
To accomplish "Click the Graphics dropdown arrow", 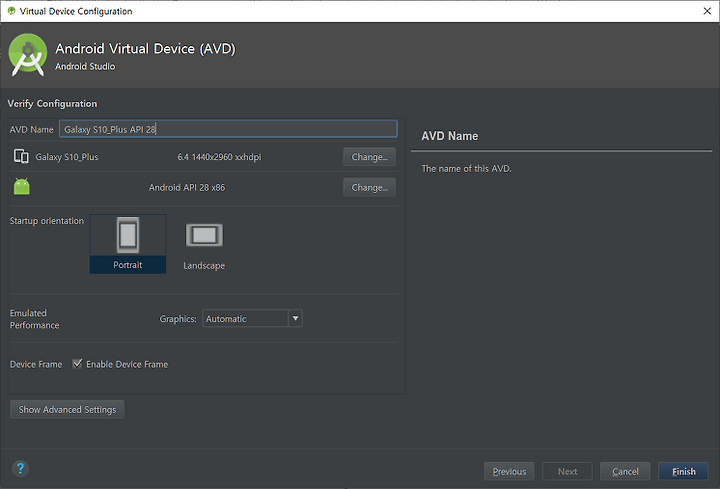I will 295,318.
